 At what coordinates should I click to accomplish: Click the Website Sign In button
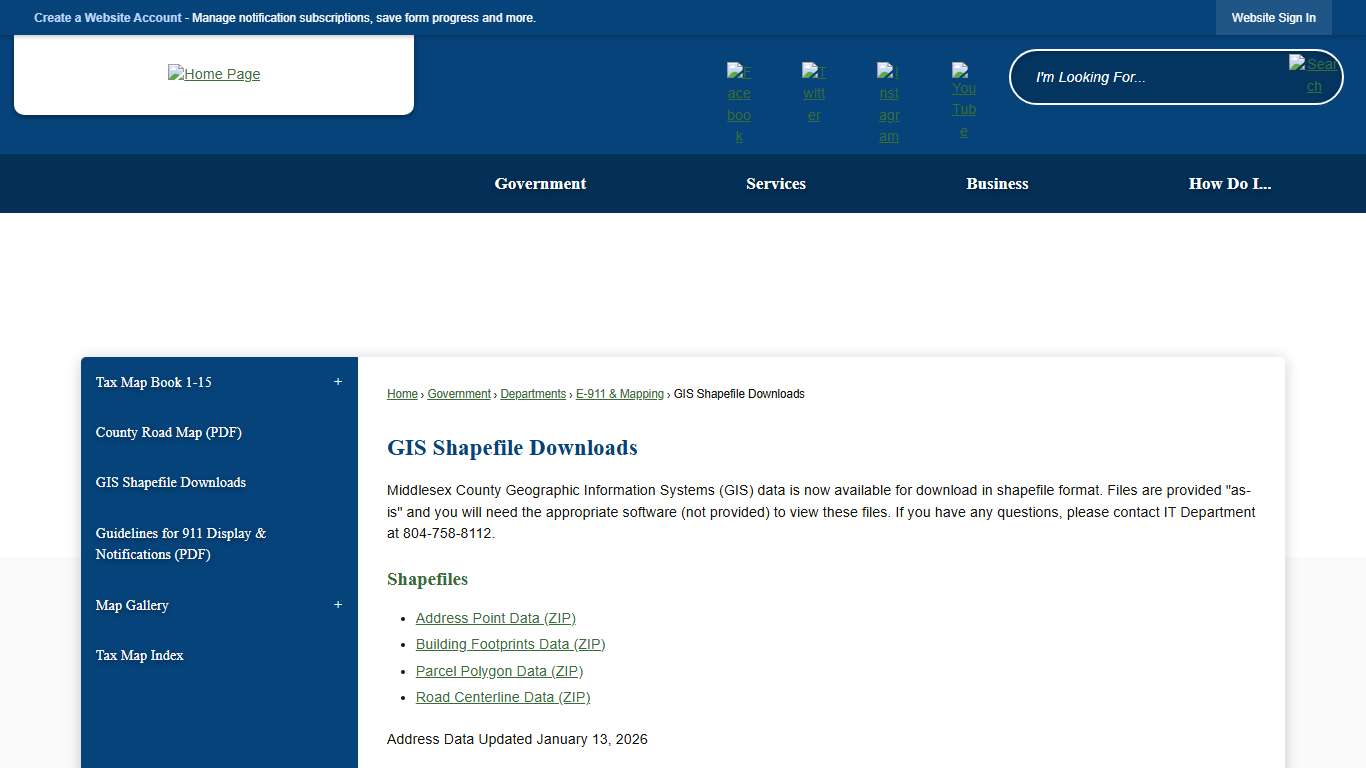1273,17
